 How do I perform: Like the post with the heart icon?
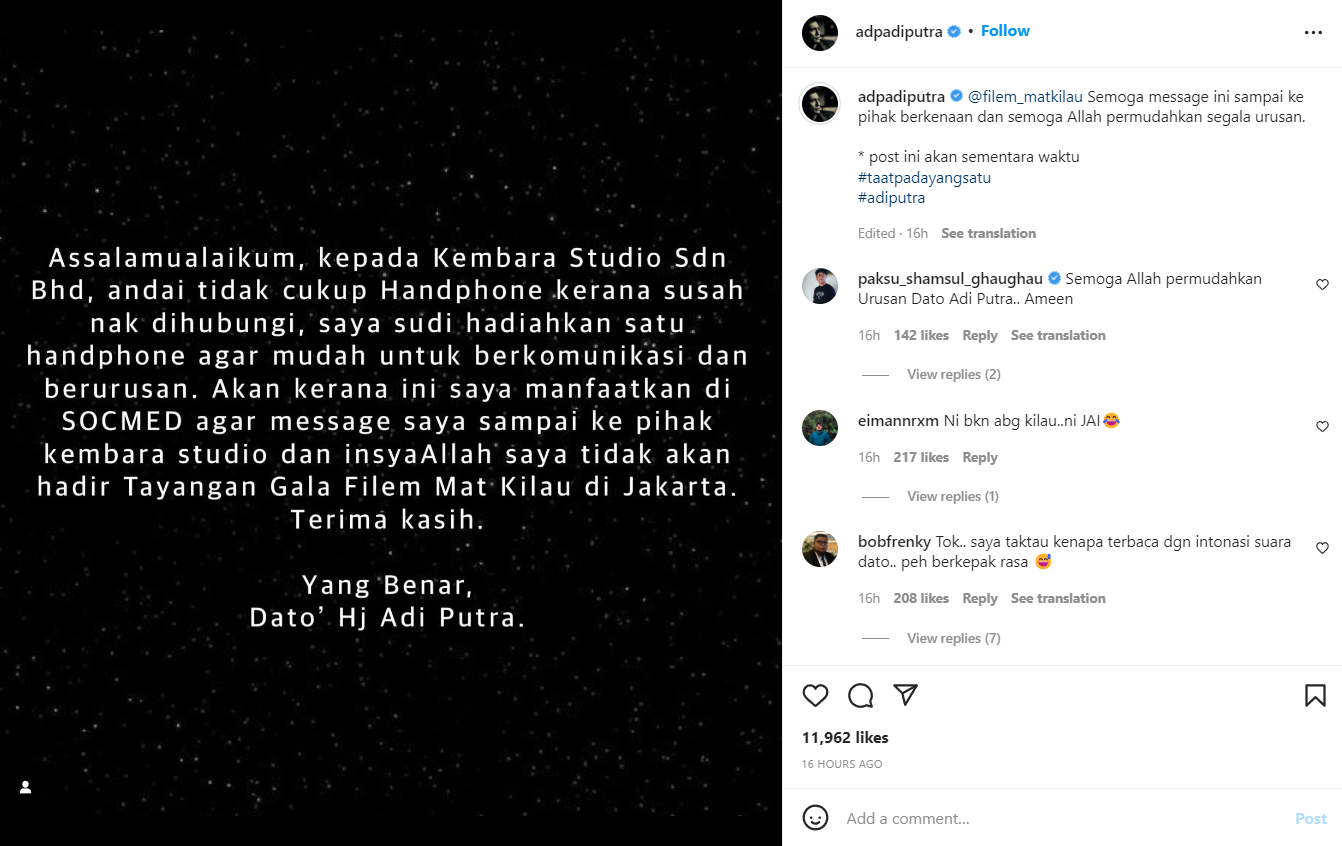point(815,695)
